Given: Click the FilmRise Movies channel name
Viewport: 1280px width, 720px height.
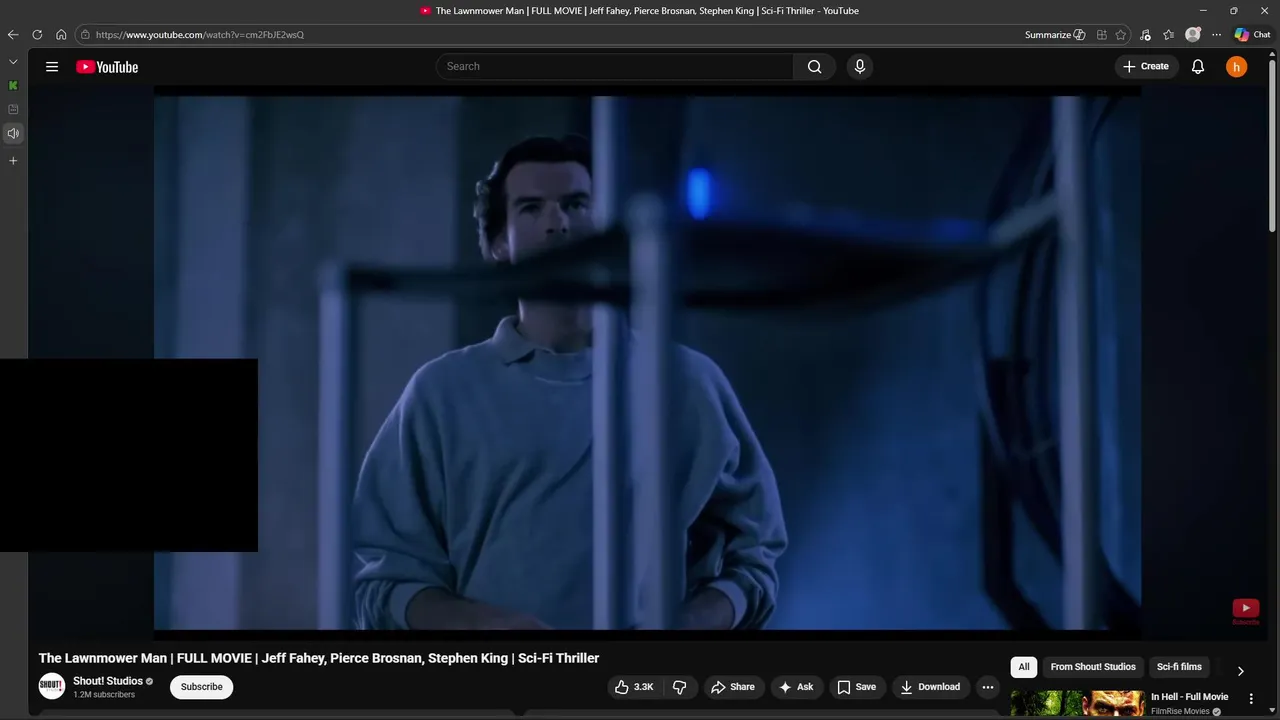Looking at the screenshot, I should [x=1180, y=711].
